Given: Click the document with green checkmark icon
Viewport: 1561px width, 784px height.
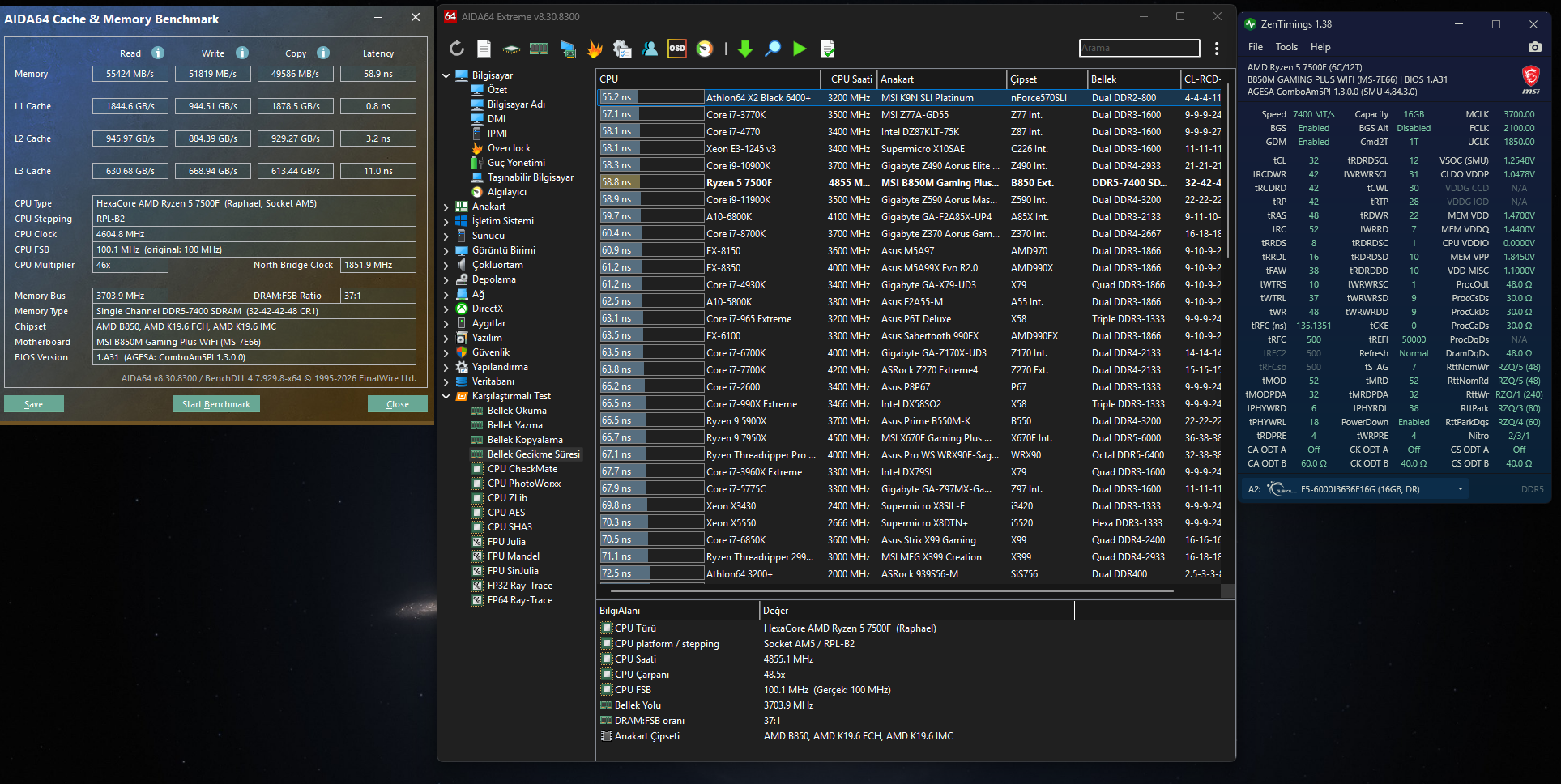Looking at the screenshot, I should coord(828,49).
